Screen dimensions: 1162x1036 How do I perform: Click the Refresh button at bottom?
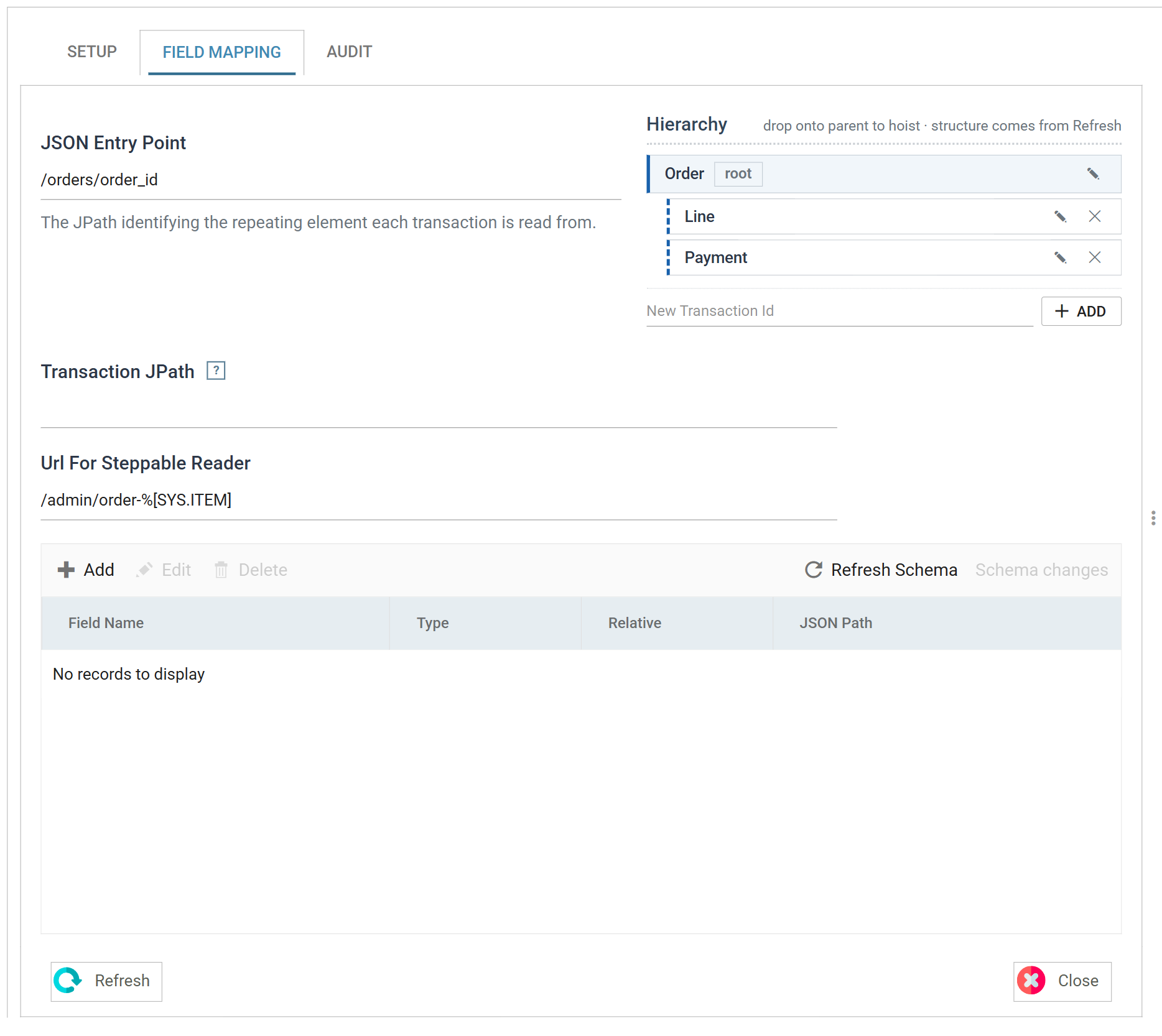(106, 981)
